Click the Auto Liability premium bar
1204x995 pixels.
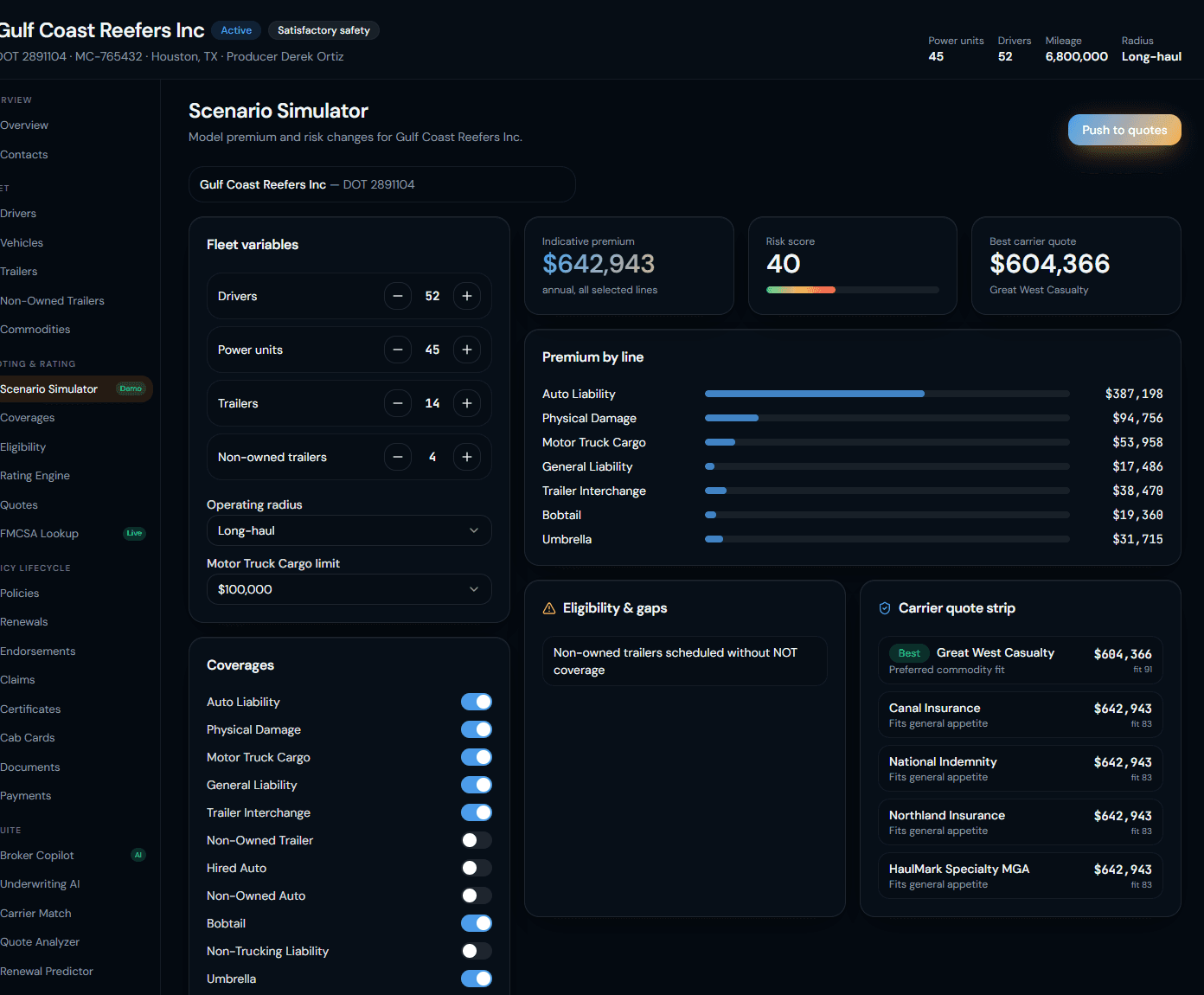(887, 394)
